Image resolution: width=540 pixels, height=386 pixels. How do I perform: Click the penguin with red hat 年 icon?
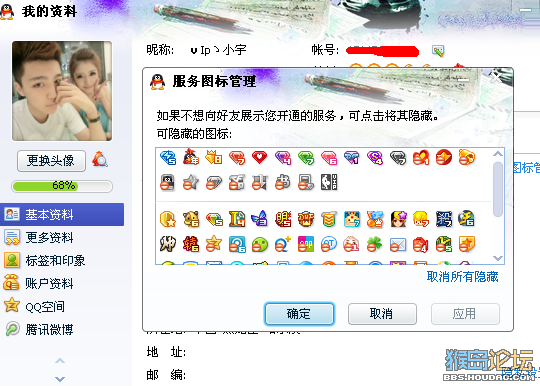pyautogui.click(x=191, y=157)
